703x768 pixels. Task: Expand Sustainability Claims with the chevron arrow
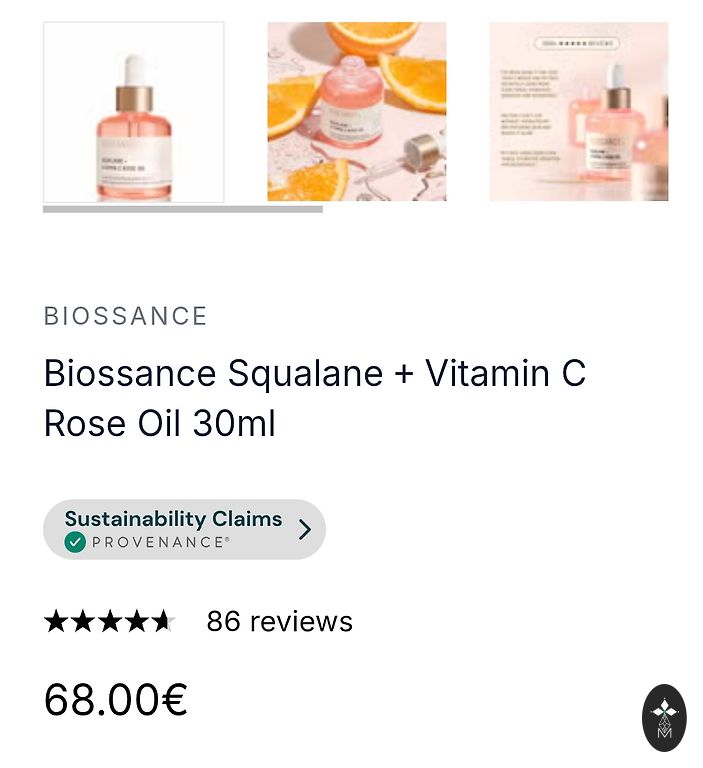tap(305, 529)
